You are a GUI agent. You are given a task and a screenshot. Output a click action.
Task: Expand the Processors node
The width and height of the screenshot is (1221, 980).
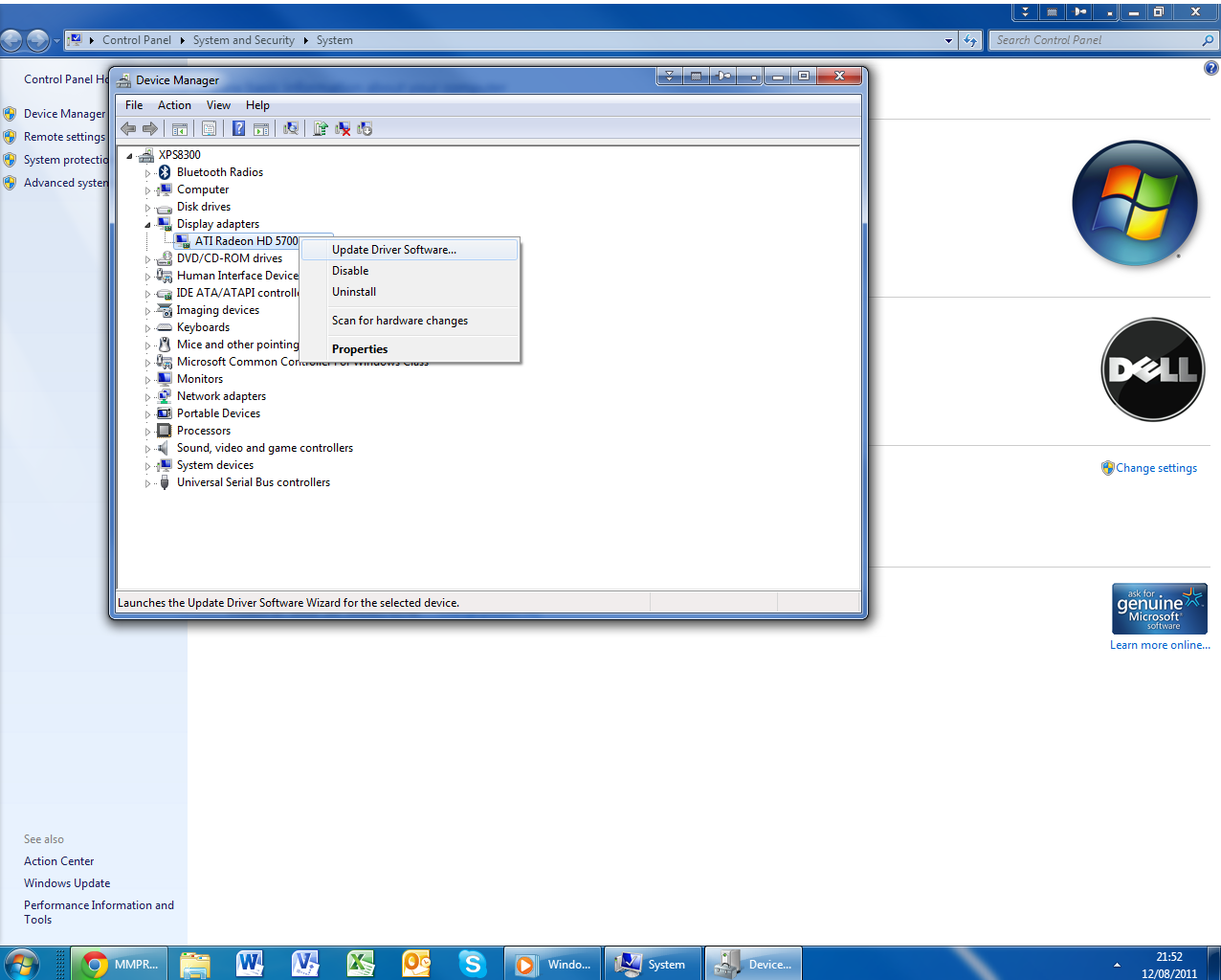[x=147, y=432]
